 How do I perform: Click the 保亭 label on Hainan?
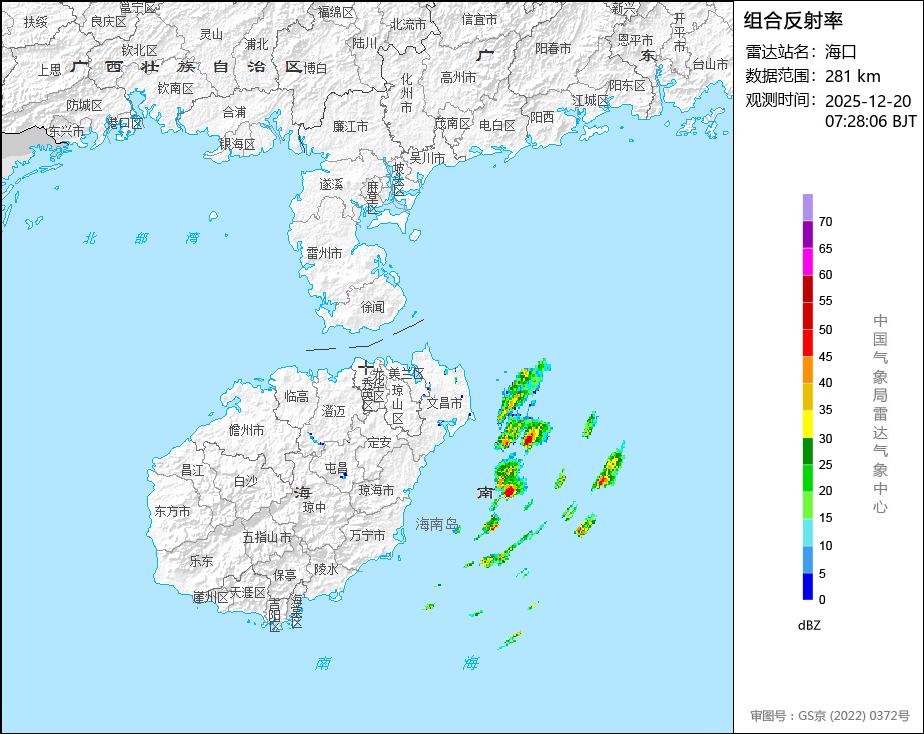(285, 575)
